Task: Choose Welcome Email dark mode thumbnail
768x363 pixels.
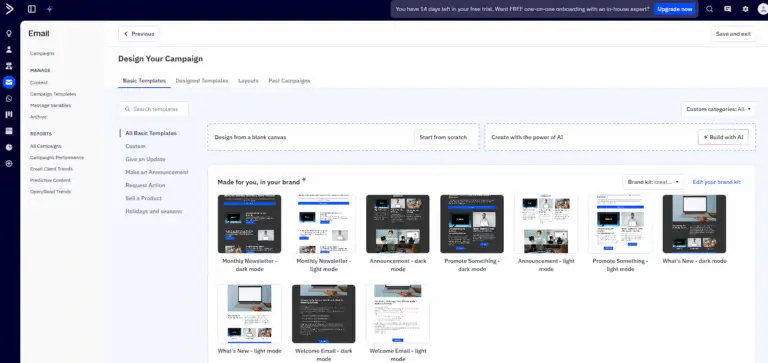Action: 324,314
